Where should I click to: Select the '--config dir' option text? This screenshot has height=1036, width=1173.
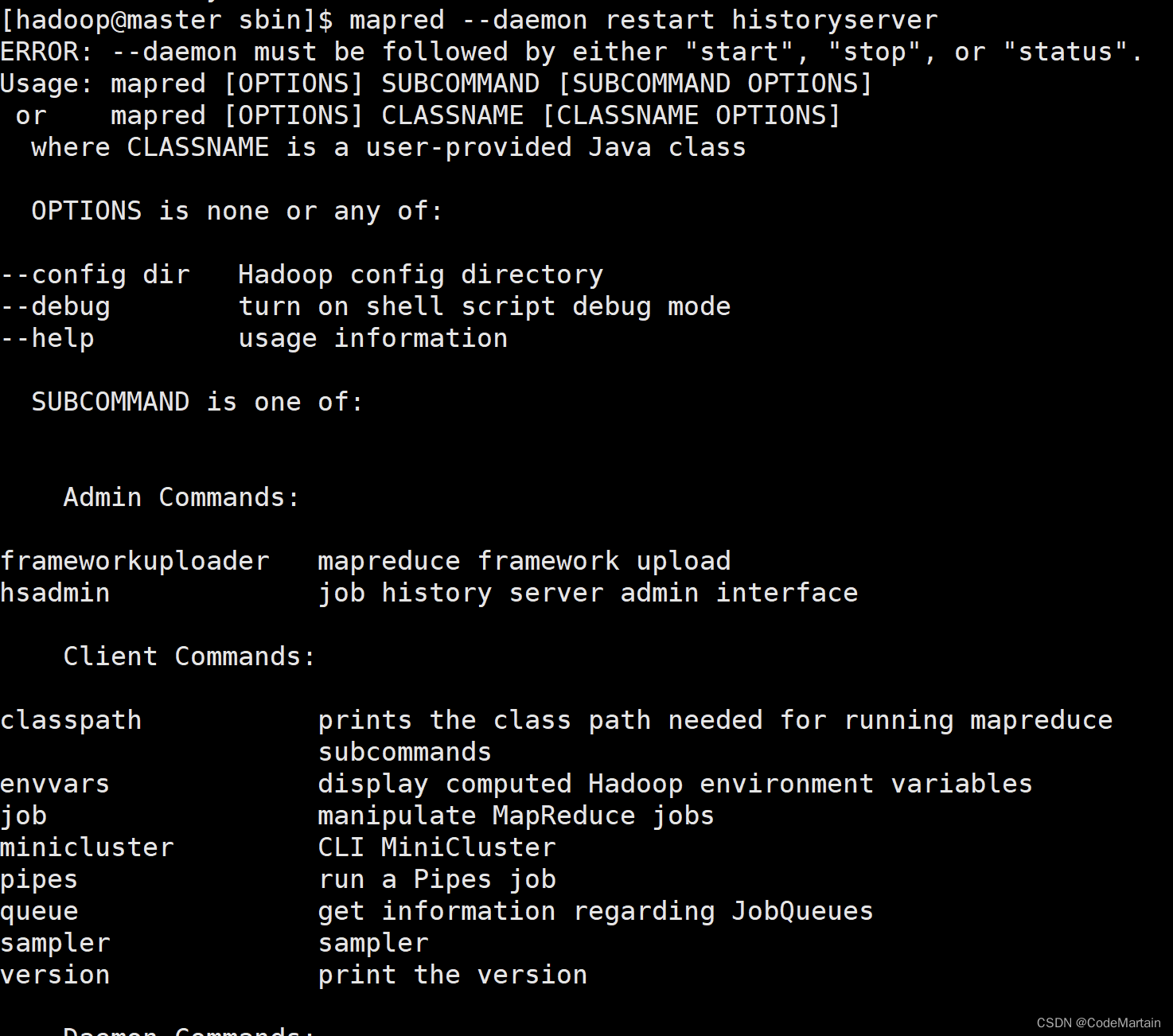95,275
